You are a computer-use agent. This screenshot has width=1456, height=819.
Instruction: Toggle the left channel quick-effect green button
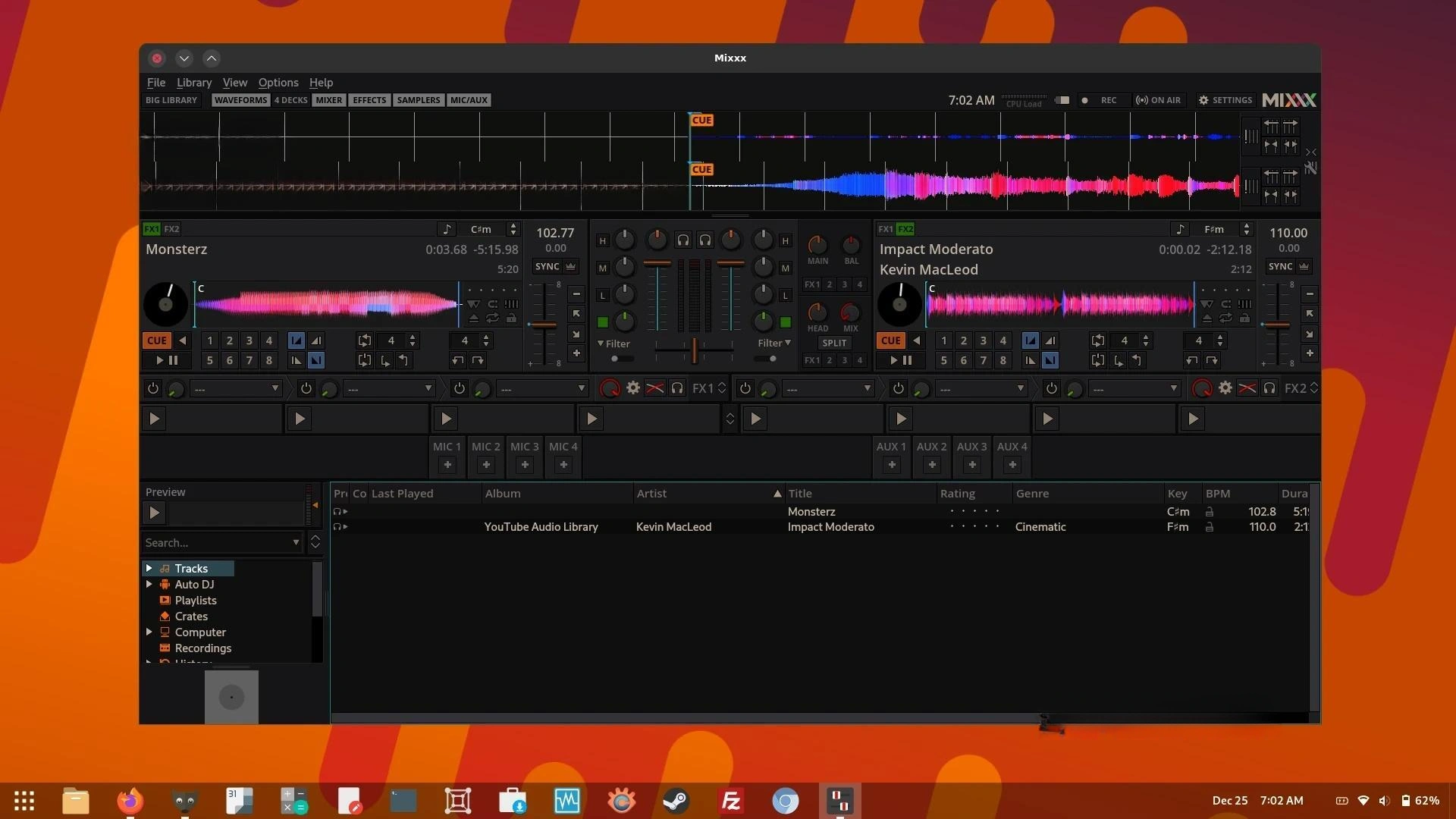[x=602, y=322]
